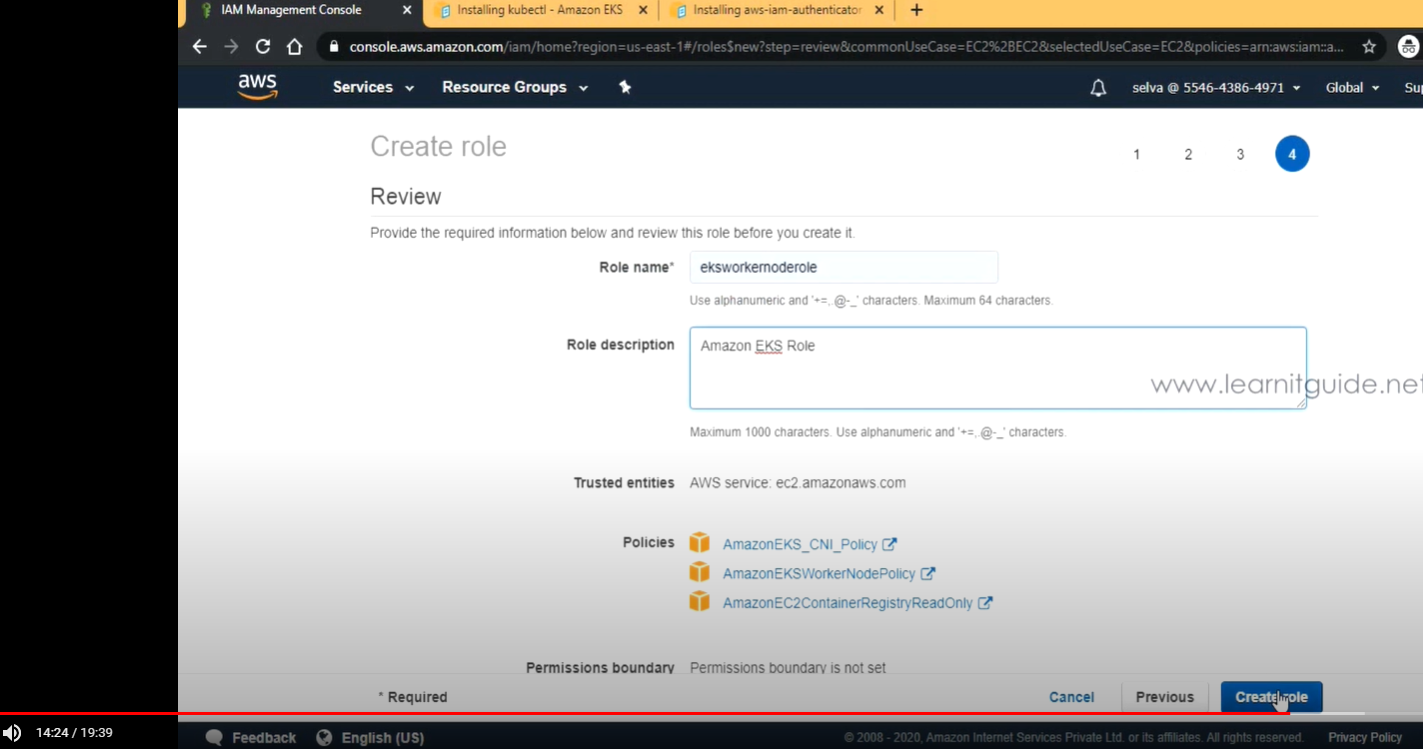Expand the Services dropdown menu
Screen dimensions: 1423x749
click(x=373, y=87)
